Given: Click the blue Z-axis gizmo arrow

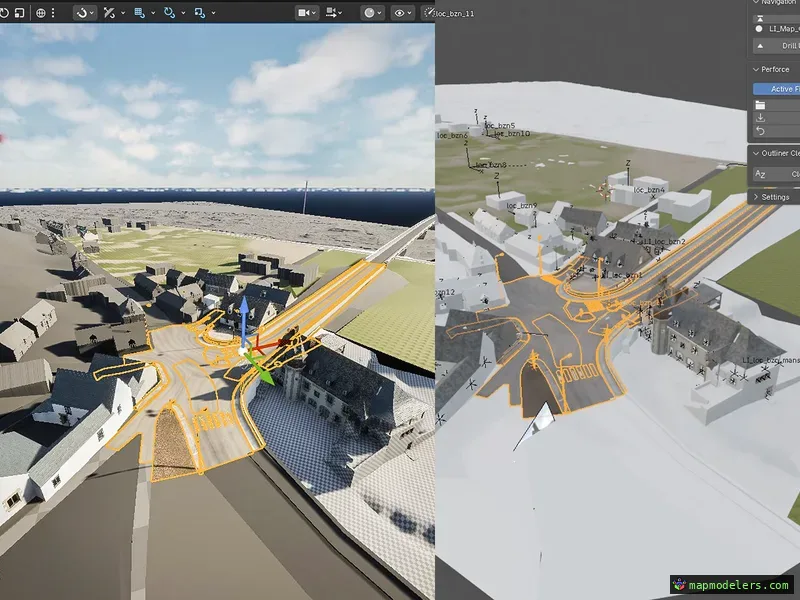Looking at the screenshot, I should (x=244, y=307).
